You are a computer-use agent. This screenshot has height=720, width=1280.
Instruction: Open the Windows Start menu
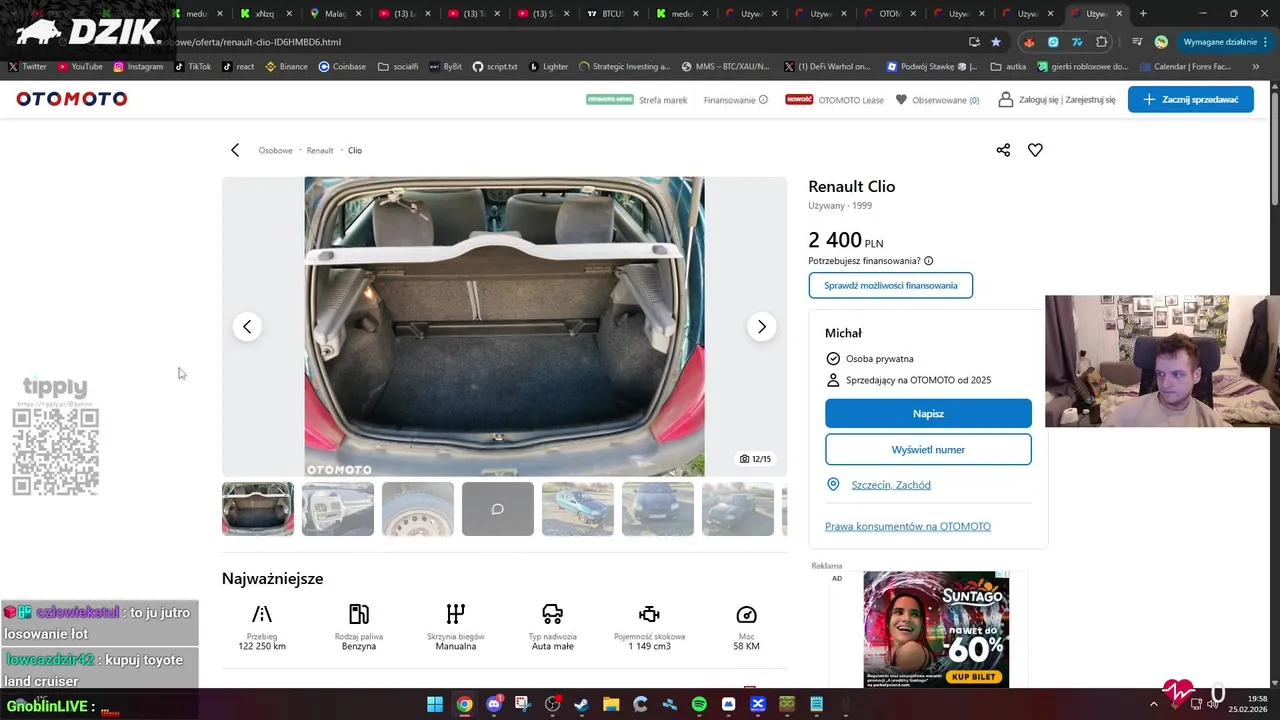click(x=435, y=704)
